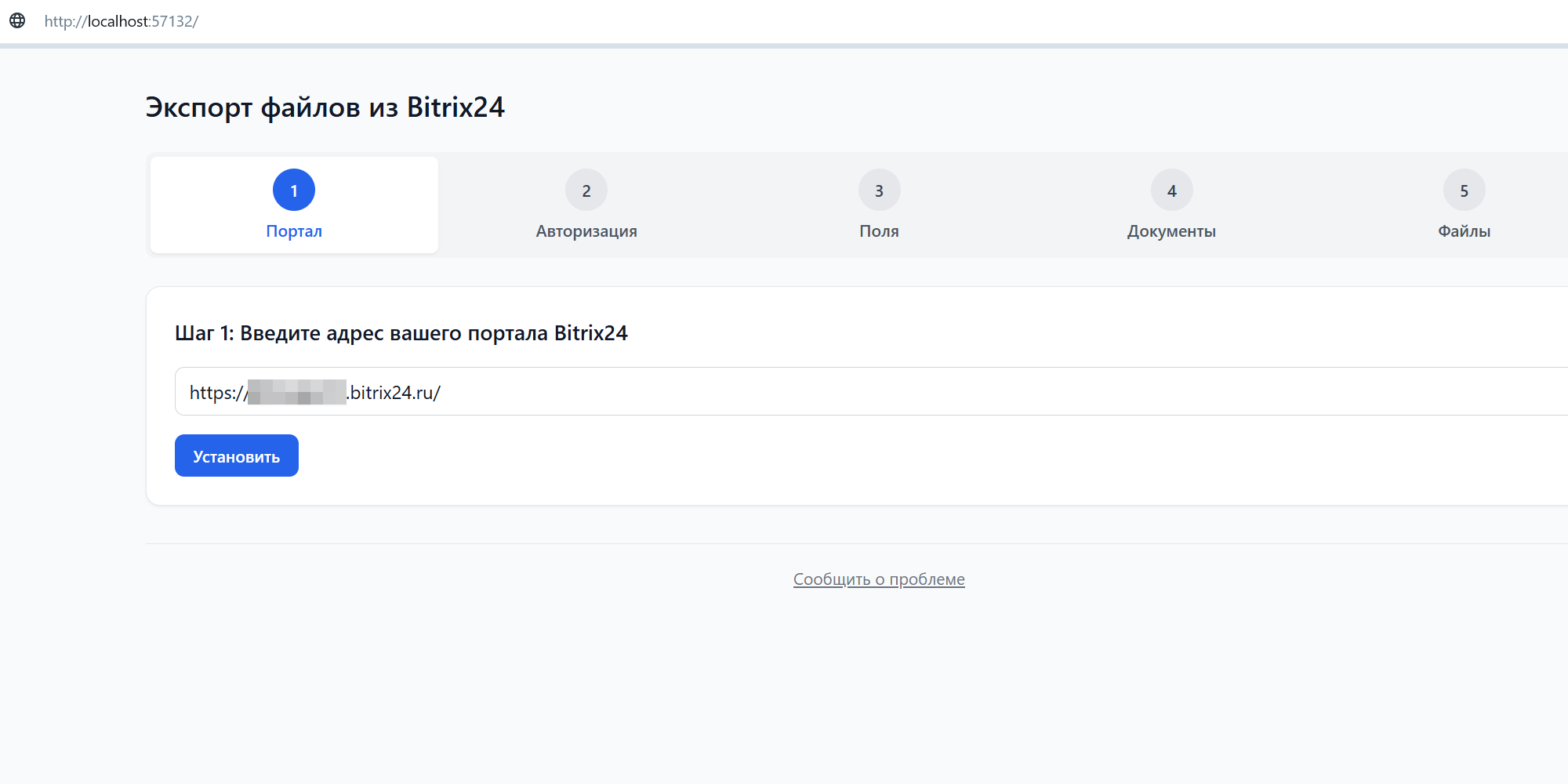The image size is (1568, 784).
Task: Select the Портал step label
Action: pyautogui.click(x=294, y=231)
